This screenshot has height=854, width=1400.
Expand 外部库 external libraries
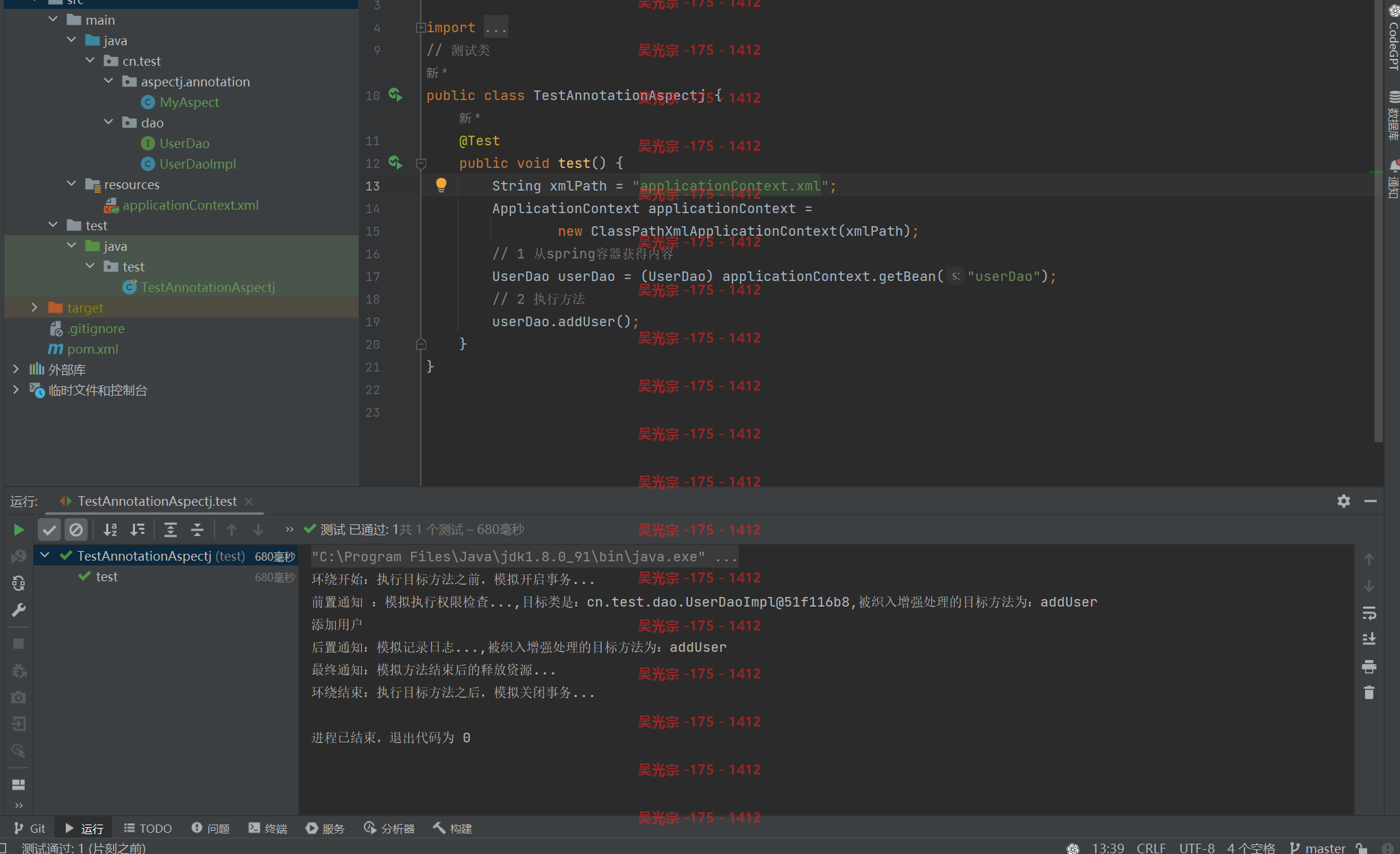(16, 369)
